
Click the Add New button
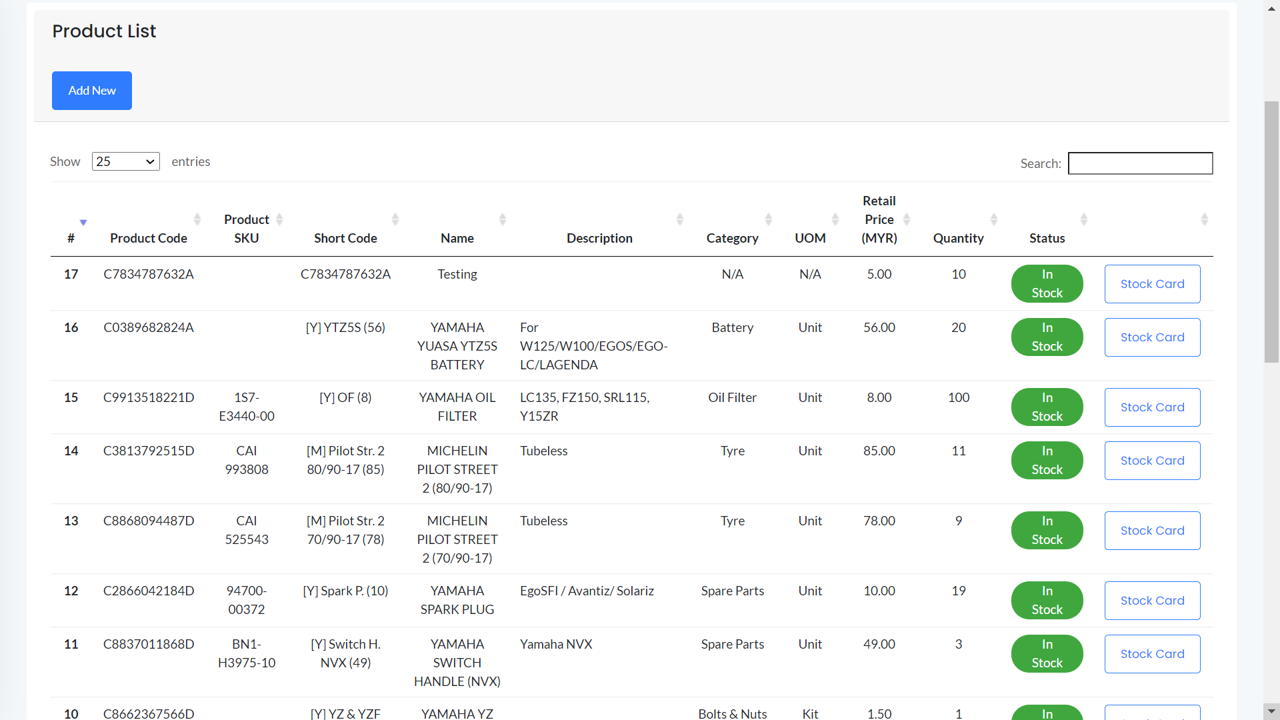tap(92, 91)
